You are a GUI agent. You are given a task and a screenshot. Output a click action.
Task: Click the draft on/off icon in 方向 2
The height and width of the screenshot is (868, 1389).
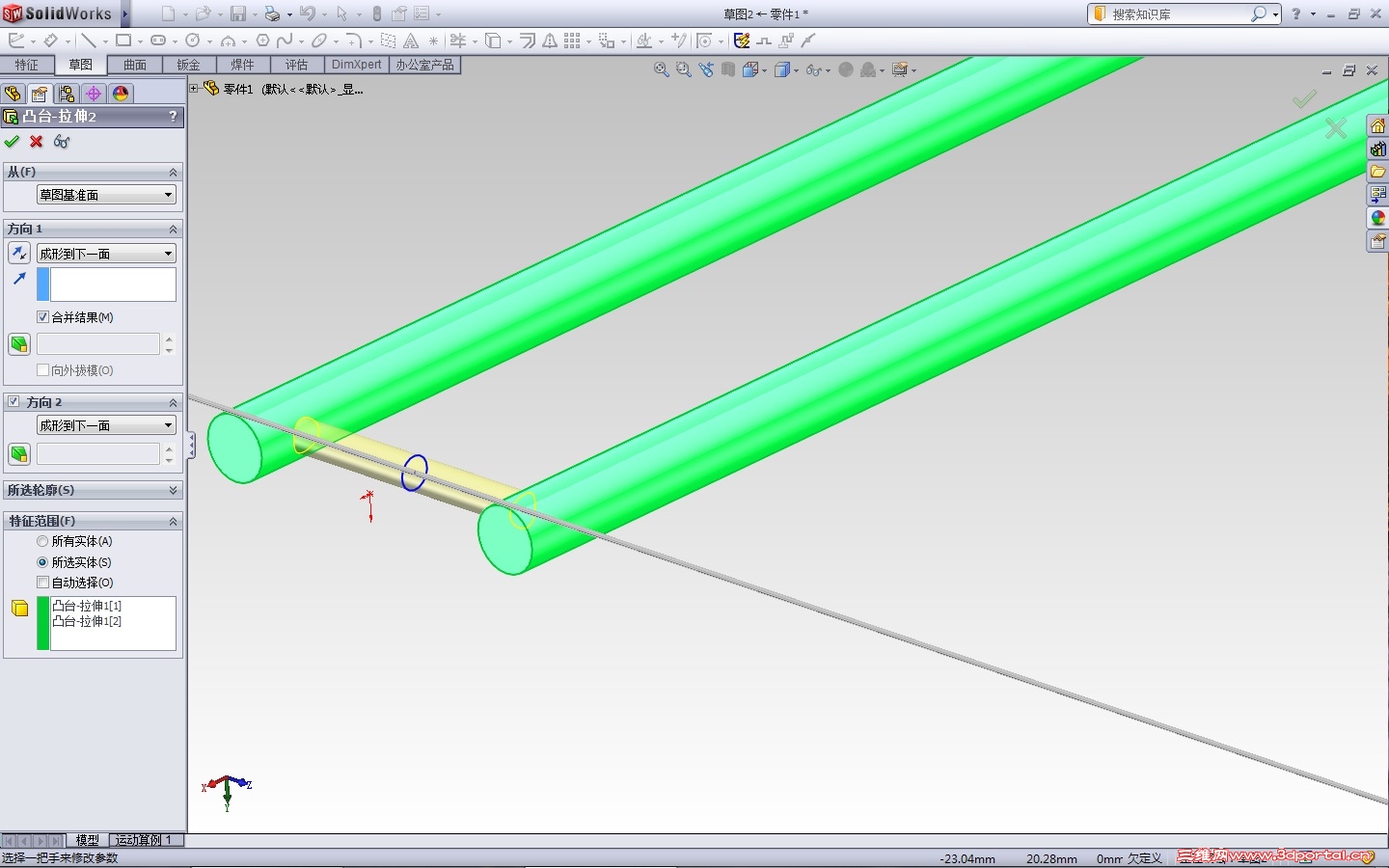pyautogui.click(x=19, y=454)
